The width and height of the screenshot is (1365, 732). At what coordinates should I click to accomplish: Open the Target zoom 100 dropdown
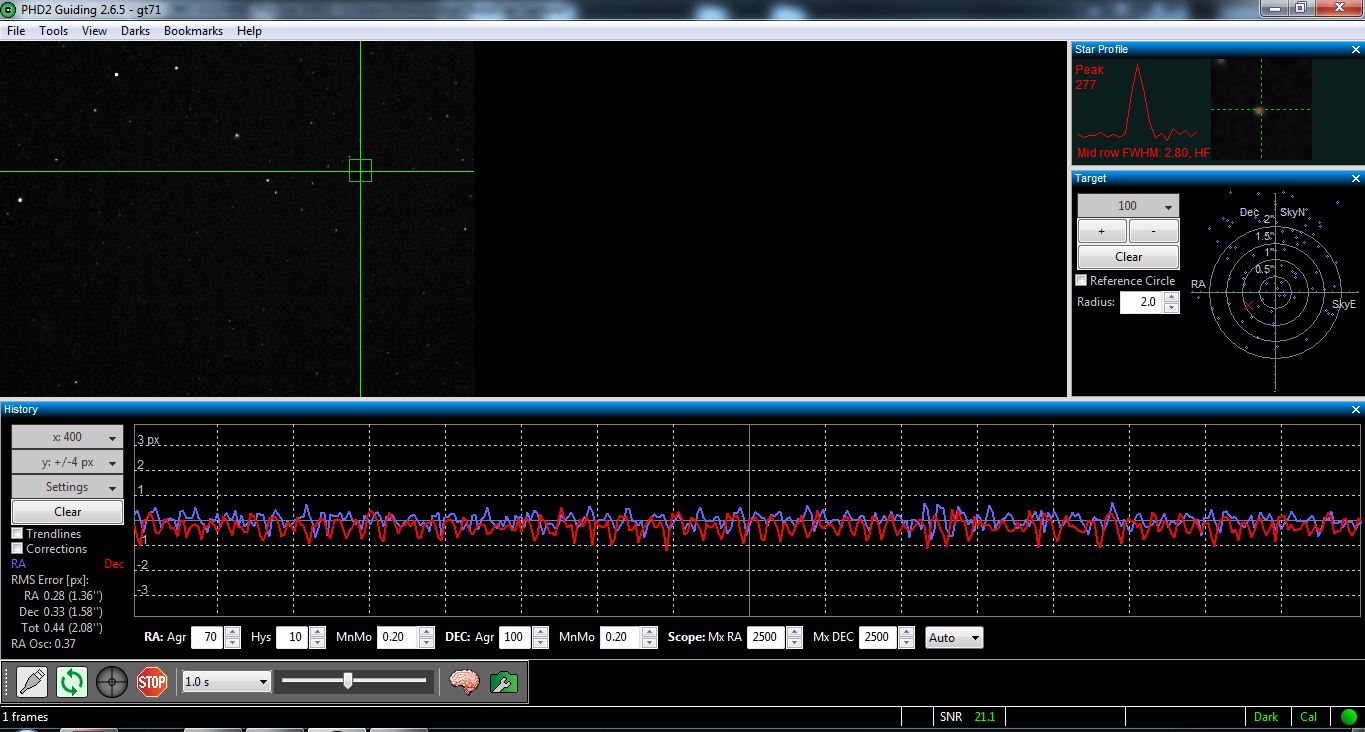click(x=1128, y=206)
